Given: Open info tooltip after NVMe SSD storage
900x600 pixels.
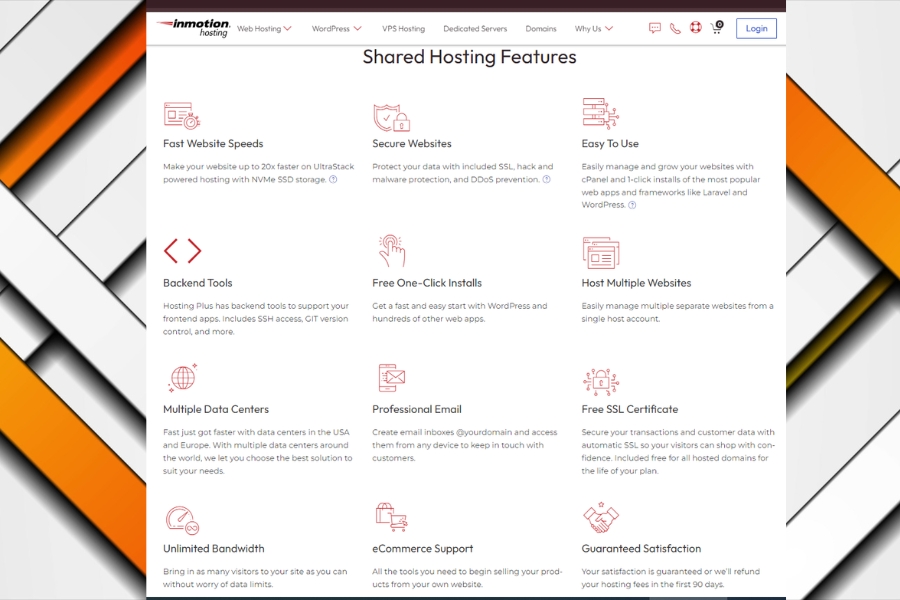Looking at the screenshot, I should pyautogui.click(x=333, y=179).
